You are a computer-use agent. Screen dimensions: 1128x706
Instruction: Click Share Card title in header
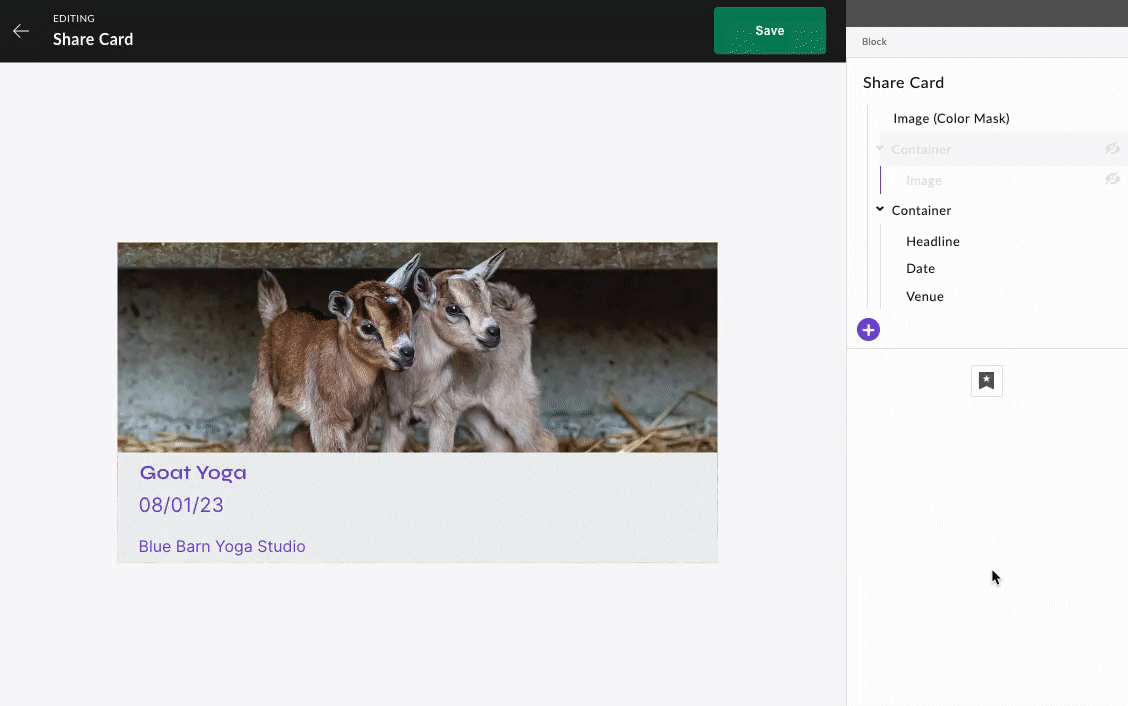tap(93, 40)
